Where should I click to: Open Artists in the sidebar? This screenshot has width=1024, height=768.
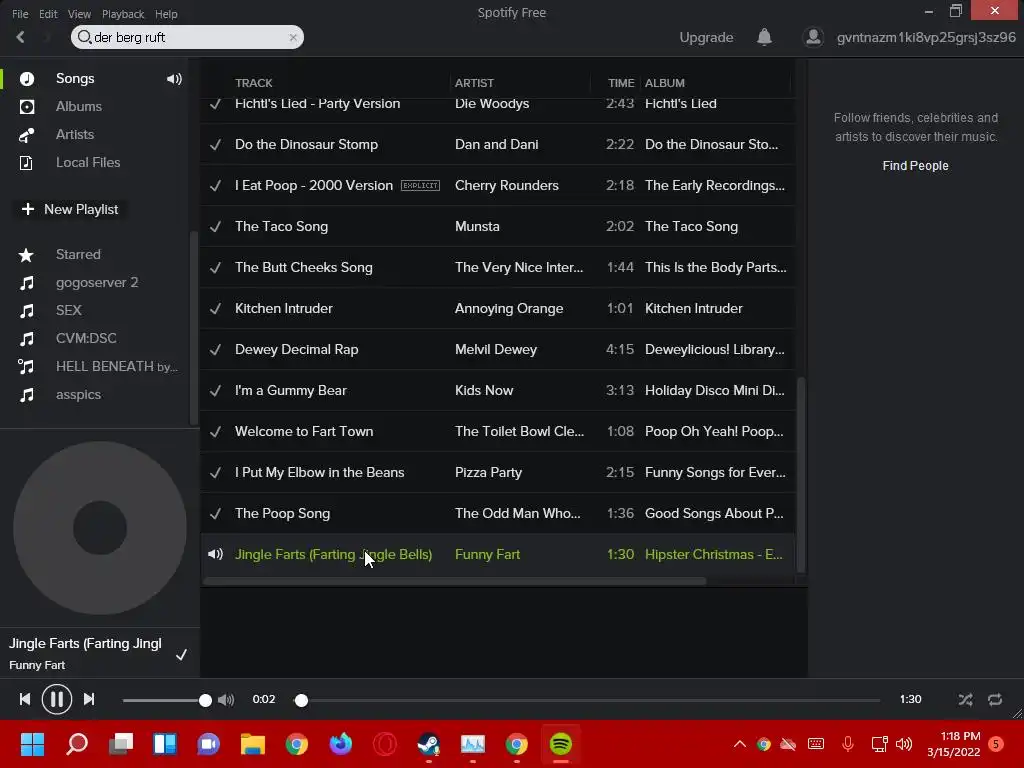74,135
